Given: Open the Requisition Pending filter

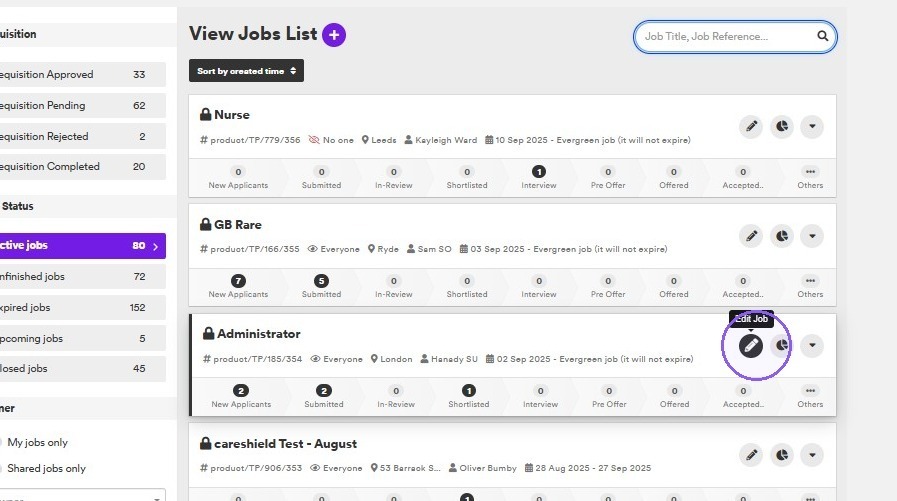Looking at the screenshot, I should 83,106.
